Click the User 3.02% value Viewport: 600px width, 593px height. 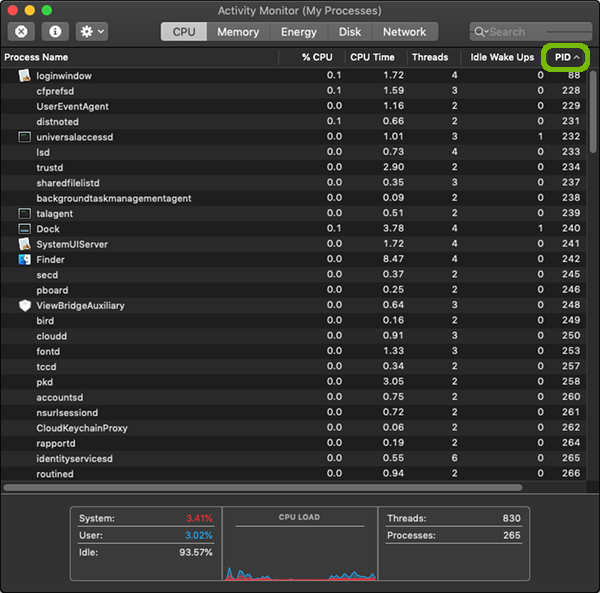[x=199, y=535]
